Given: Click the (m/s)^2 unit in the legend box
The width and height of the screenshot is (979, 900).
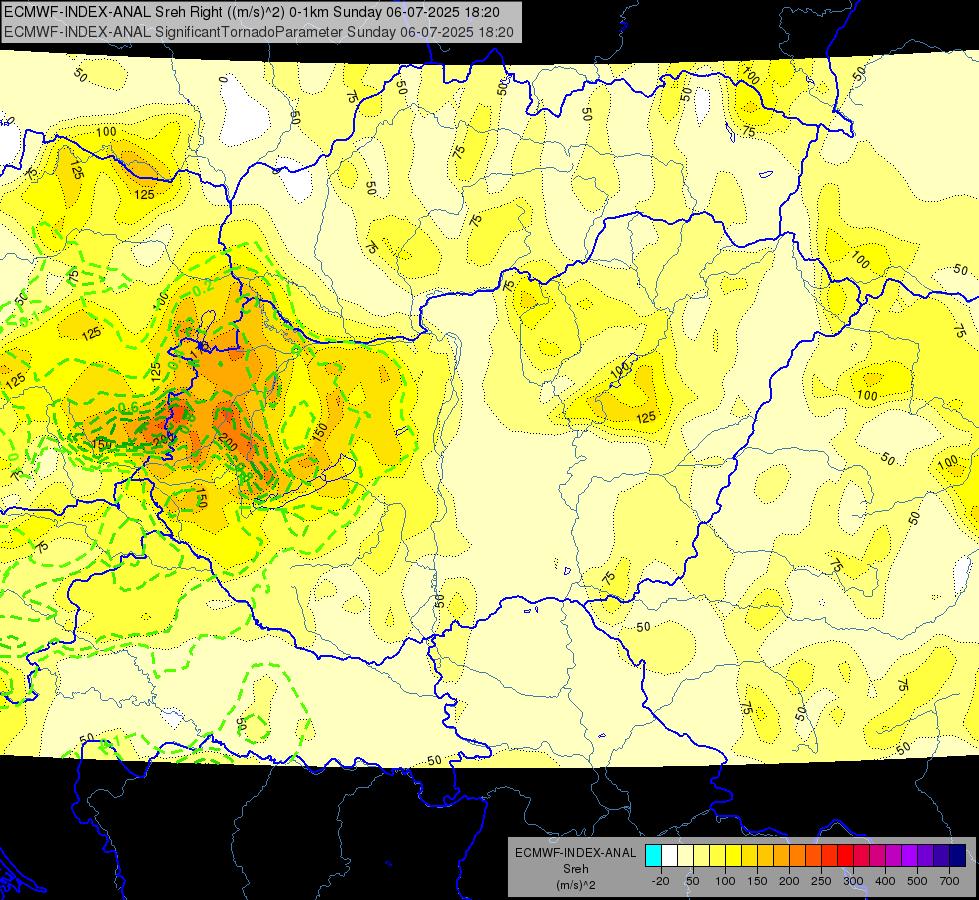Looking at the screenshot, I should pos(575,885).
